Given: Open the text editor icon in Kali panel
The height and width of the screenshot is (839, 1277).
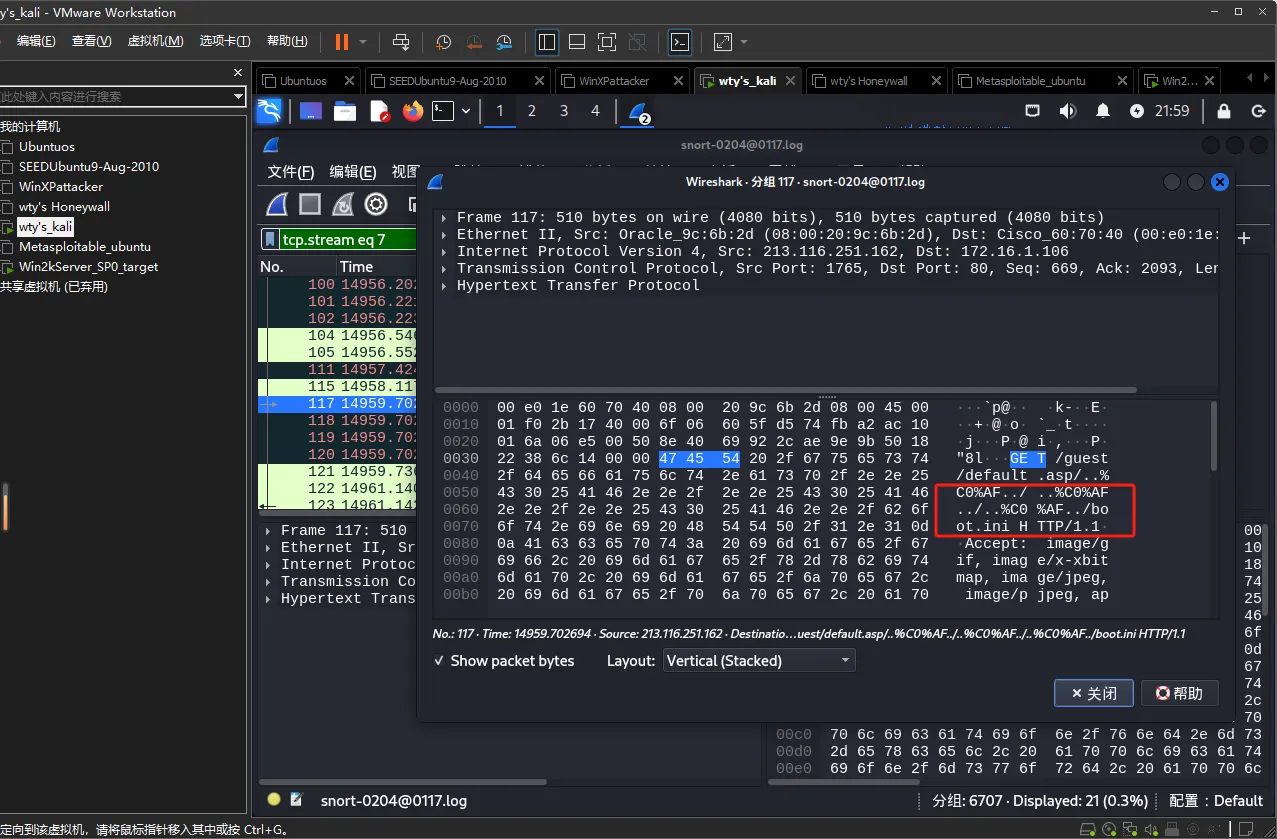Looking at the screenshot, I should pyautogui.click(x=379, y=111).
